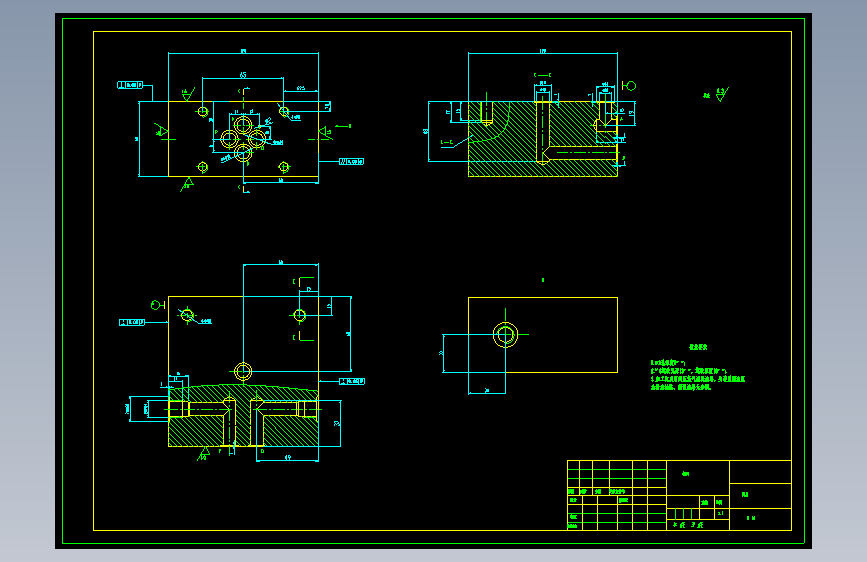Select the parallelism tolerance frame right of the top-left view
The image size is (867, 562).
click(x=352, y=162)
